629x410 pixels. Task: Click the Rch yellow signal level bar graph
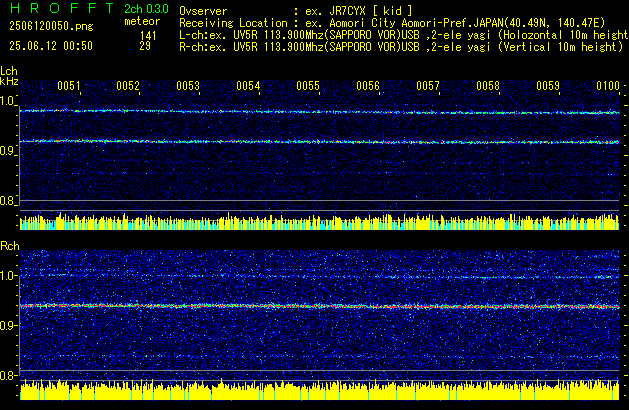click(x=319, y=390)
